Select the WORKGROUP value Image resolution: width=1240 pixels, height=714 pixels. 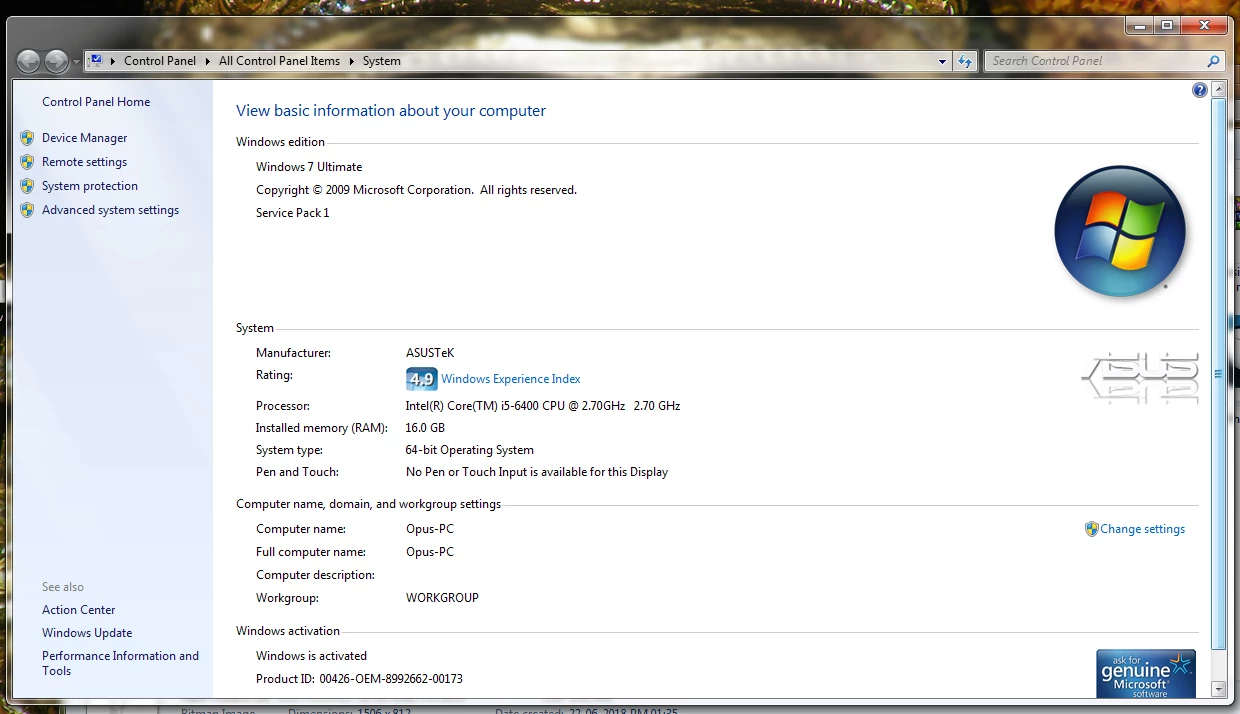(442, 598)
